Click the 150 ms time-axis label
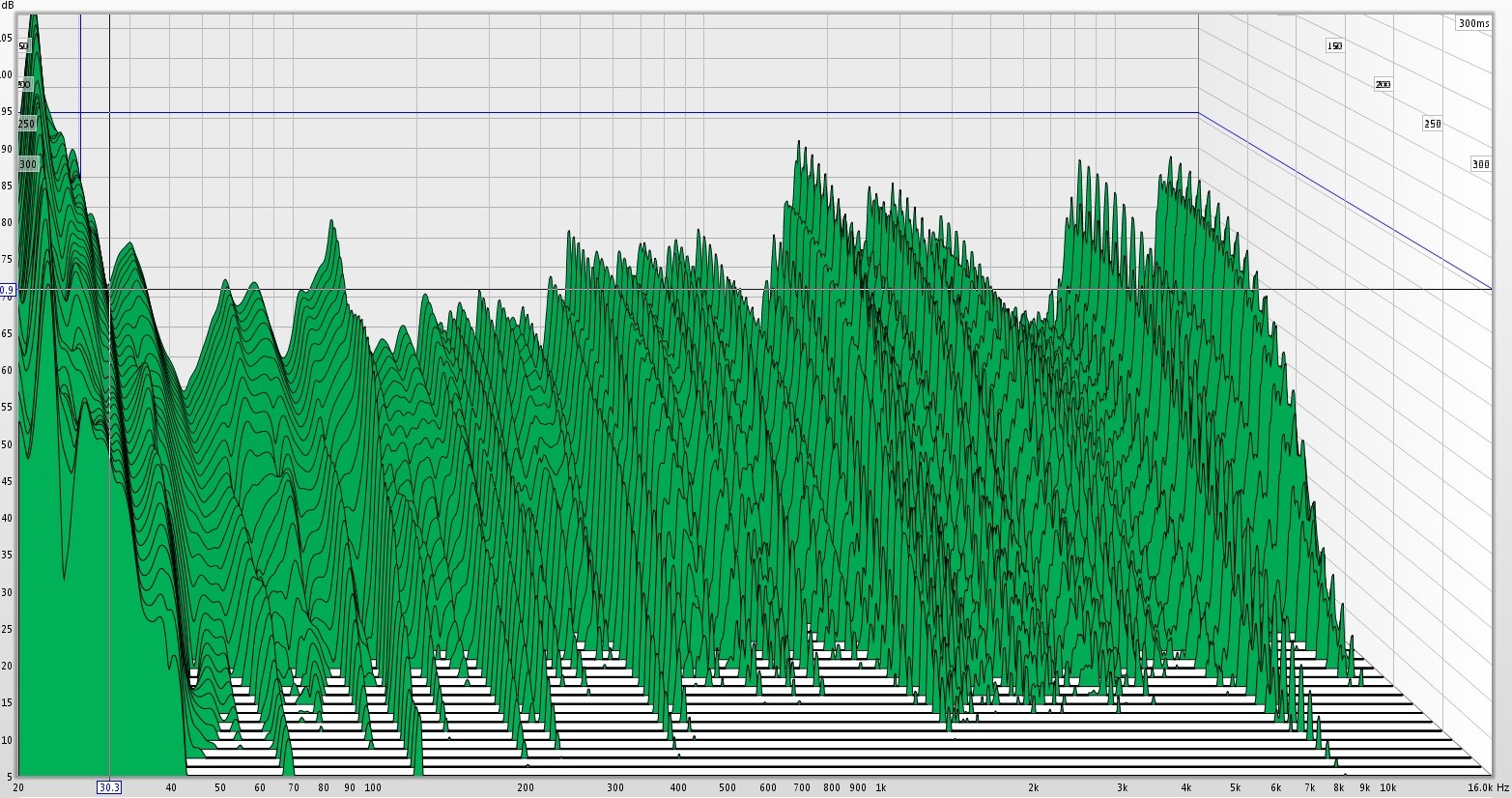Screen dimensions: 1512x798 (x=1335, y=45)
